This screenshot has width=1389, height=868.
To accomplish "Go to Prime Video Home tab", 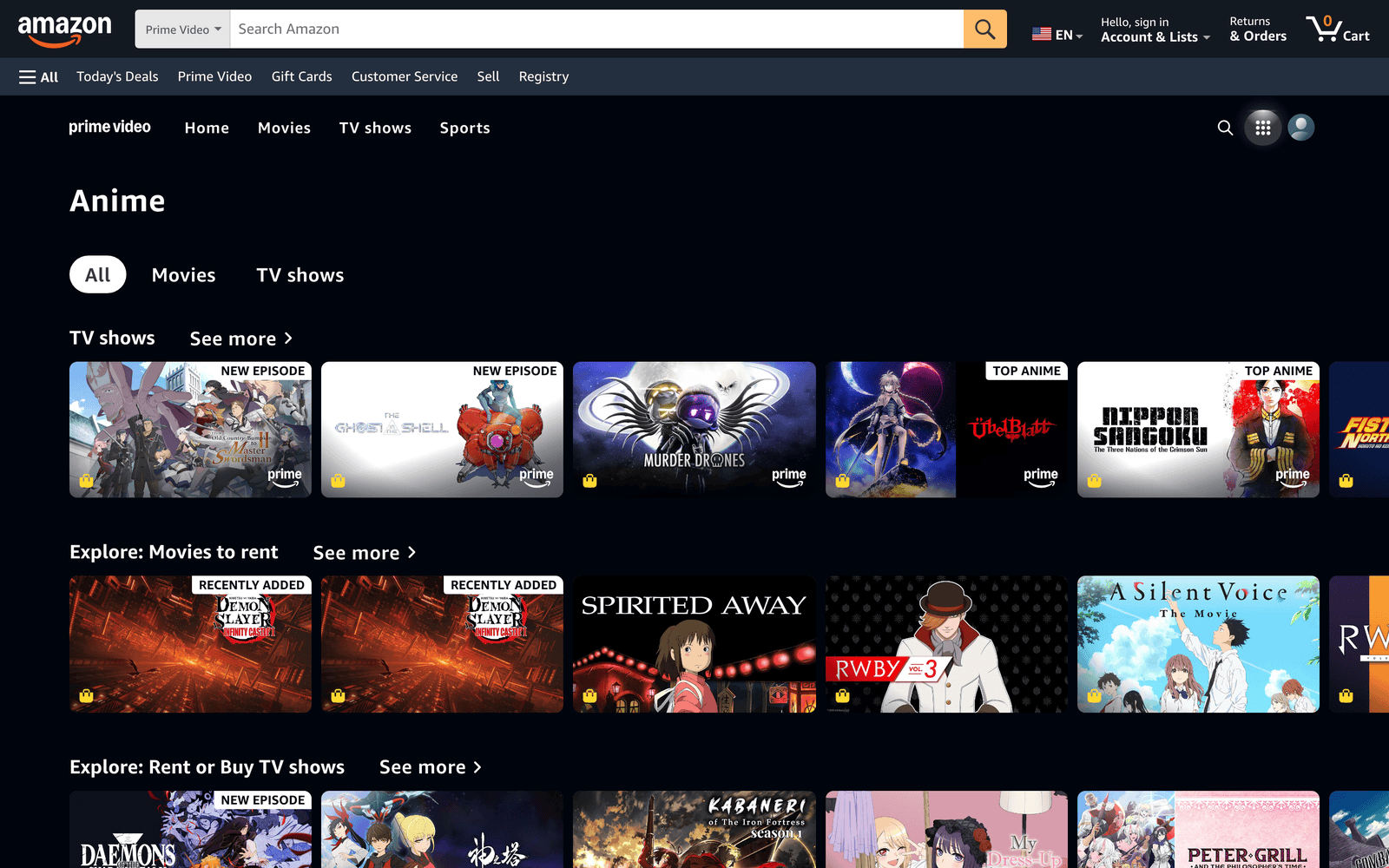I will [207, 128].
